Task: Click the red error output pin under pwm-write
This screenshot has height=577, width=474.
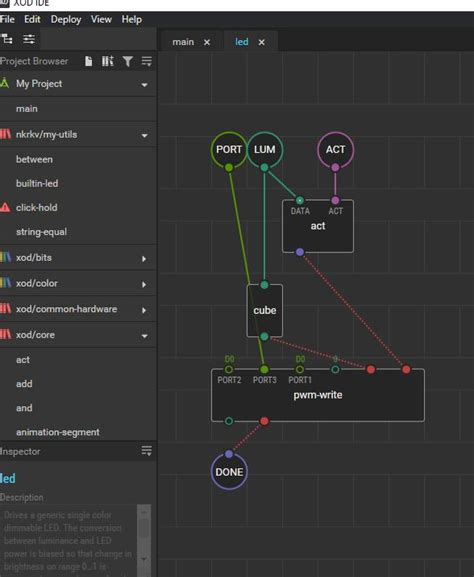Action: pos(264,421)
